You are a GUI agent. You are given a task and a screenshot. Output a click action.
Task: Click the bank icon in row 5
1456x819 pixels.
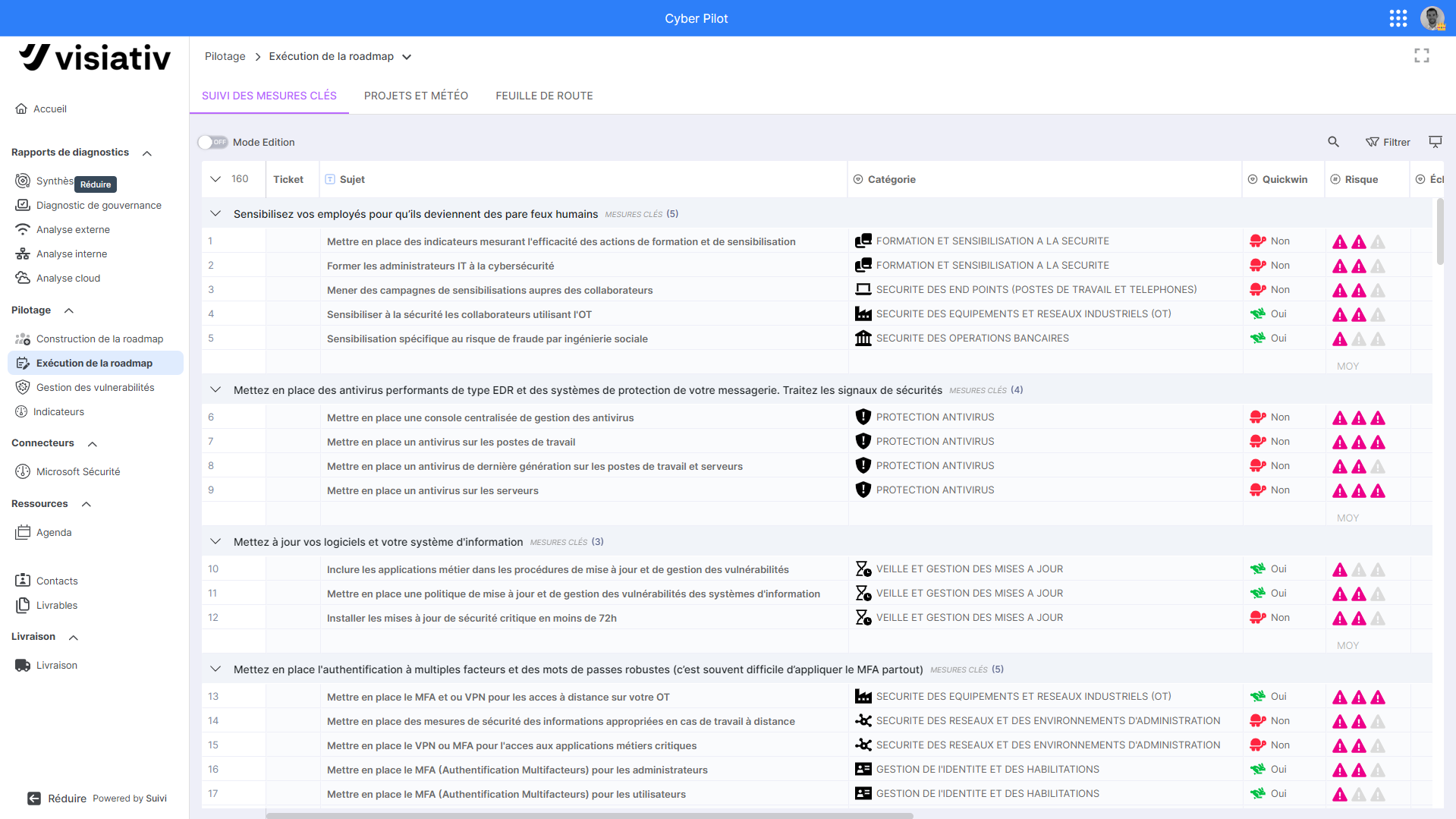[x=863, y=338]
